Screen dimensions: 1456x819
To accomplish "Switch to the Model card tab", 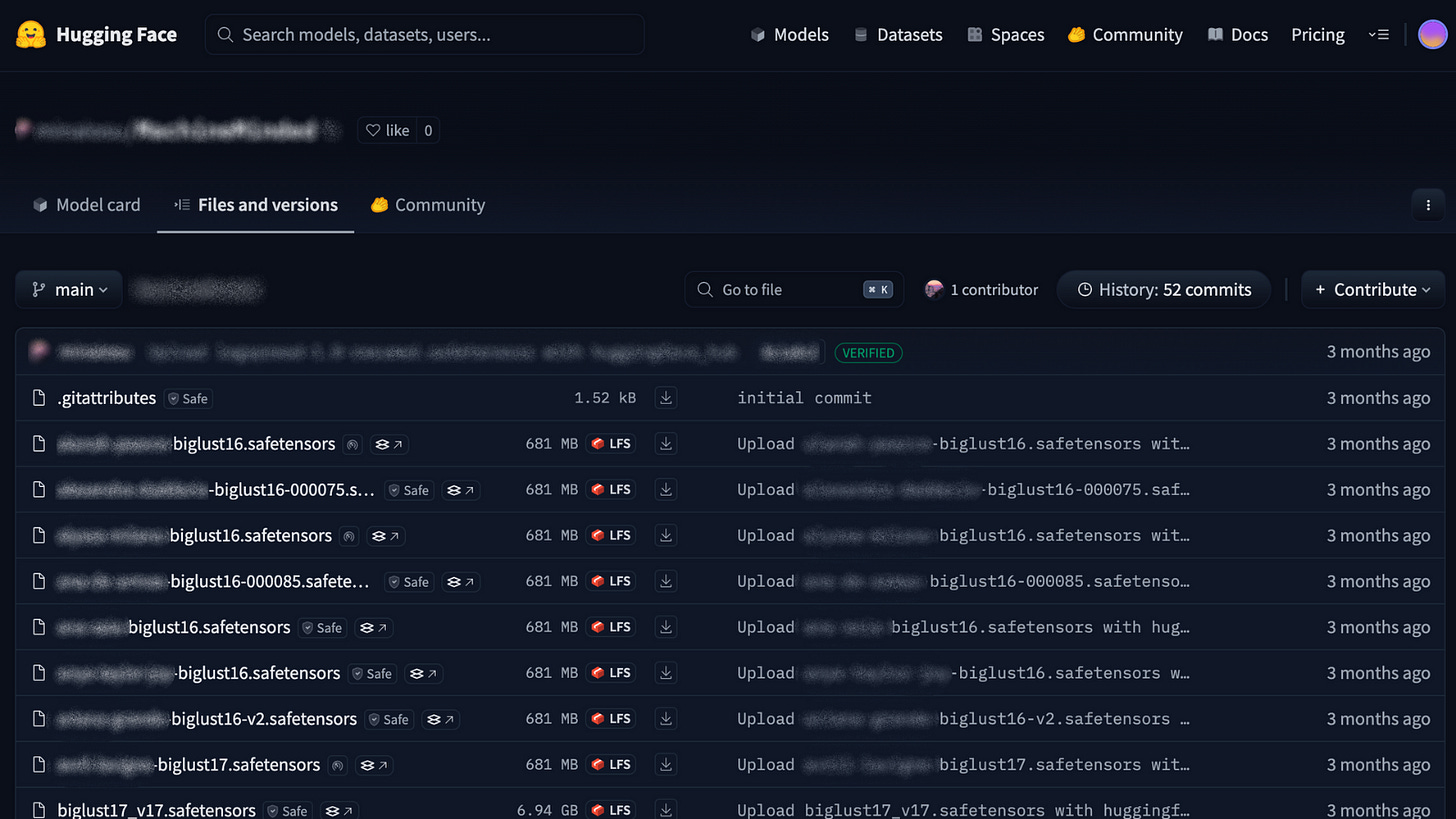I will [87, 205].
